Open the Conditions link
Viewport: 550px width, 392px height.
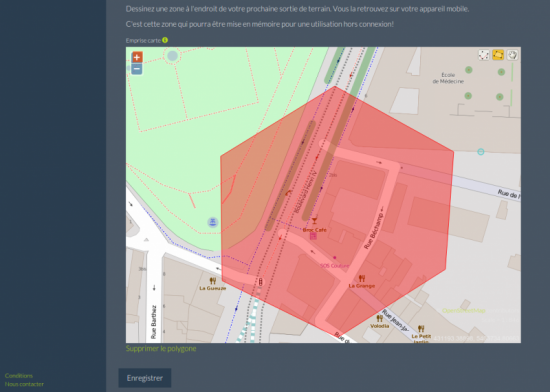click(x=19, y=376)
